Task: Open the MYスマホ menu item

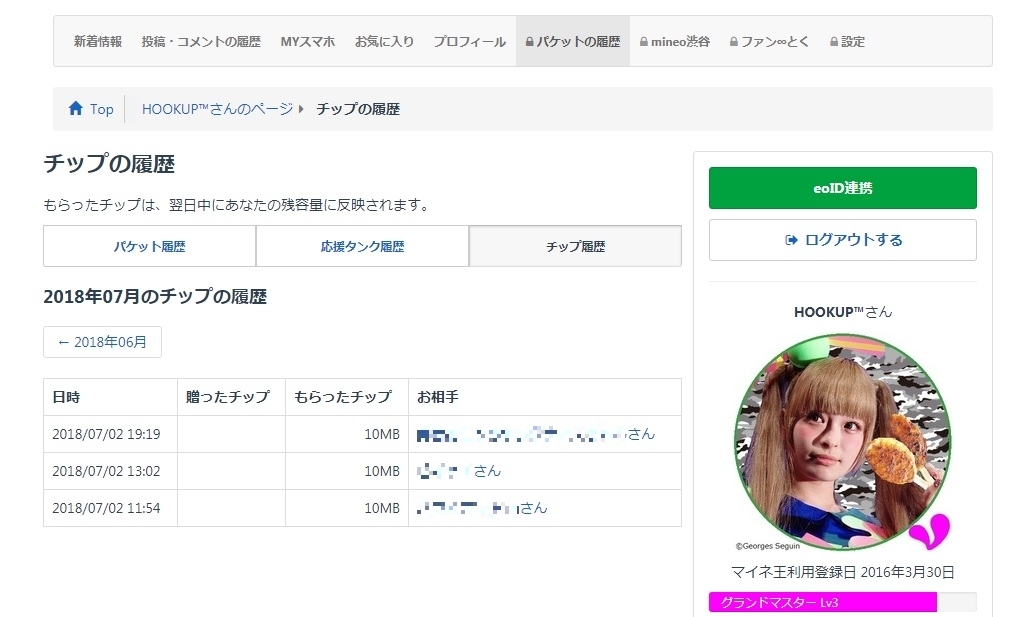Action: click(x=307, y=42)
